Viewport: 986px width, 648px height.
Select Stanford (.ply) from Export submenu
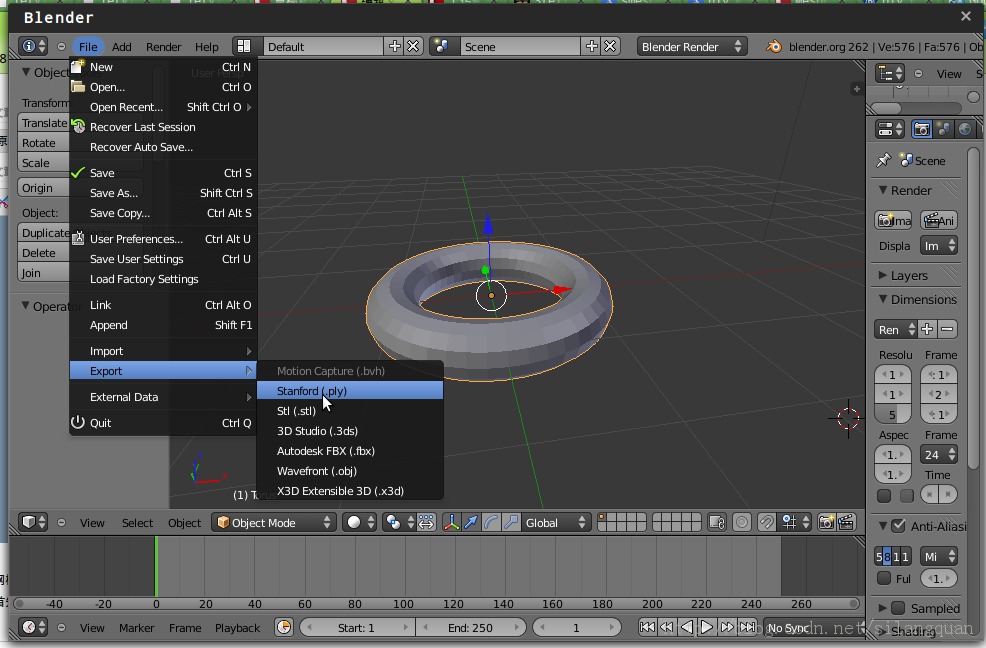pos(312,391)
